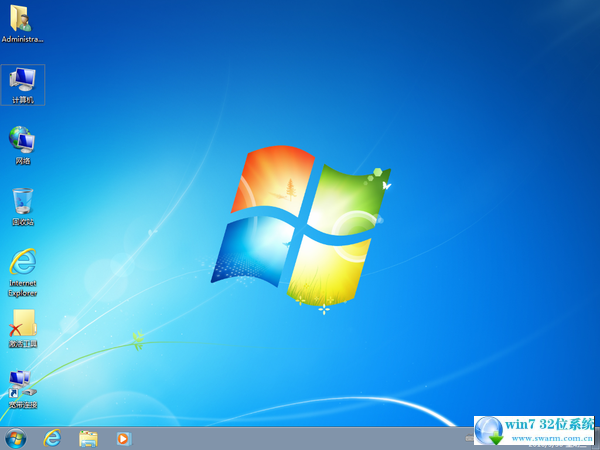Click the 宽带连接 broadband connection shortcut

click(22, 384)
